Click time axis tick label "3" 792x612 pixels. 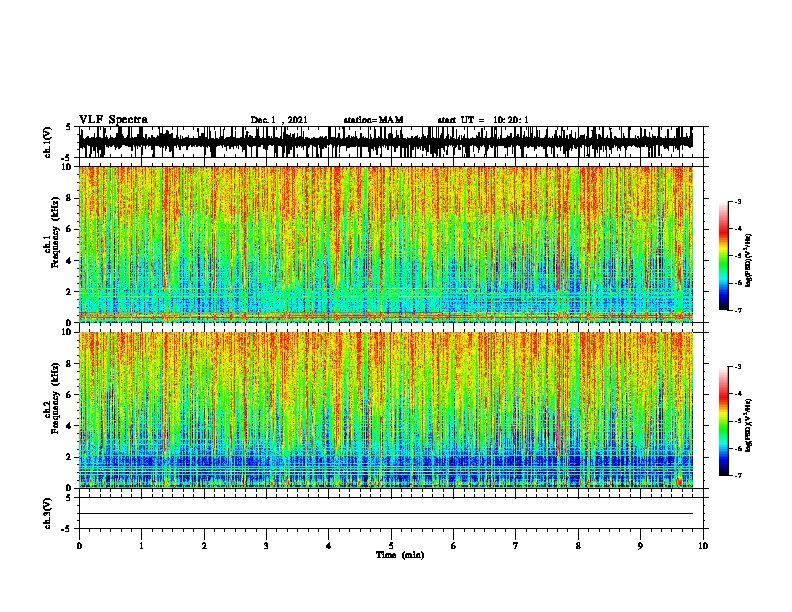(266, 546)
